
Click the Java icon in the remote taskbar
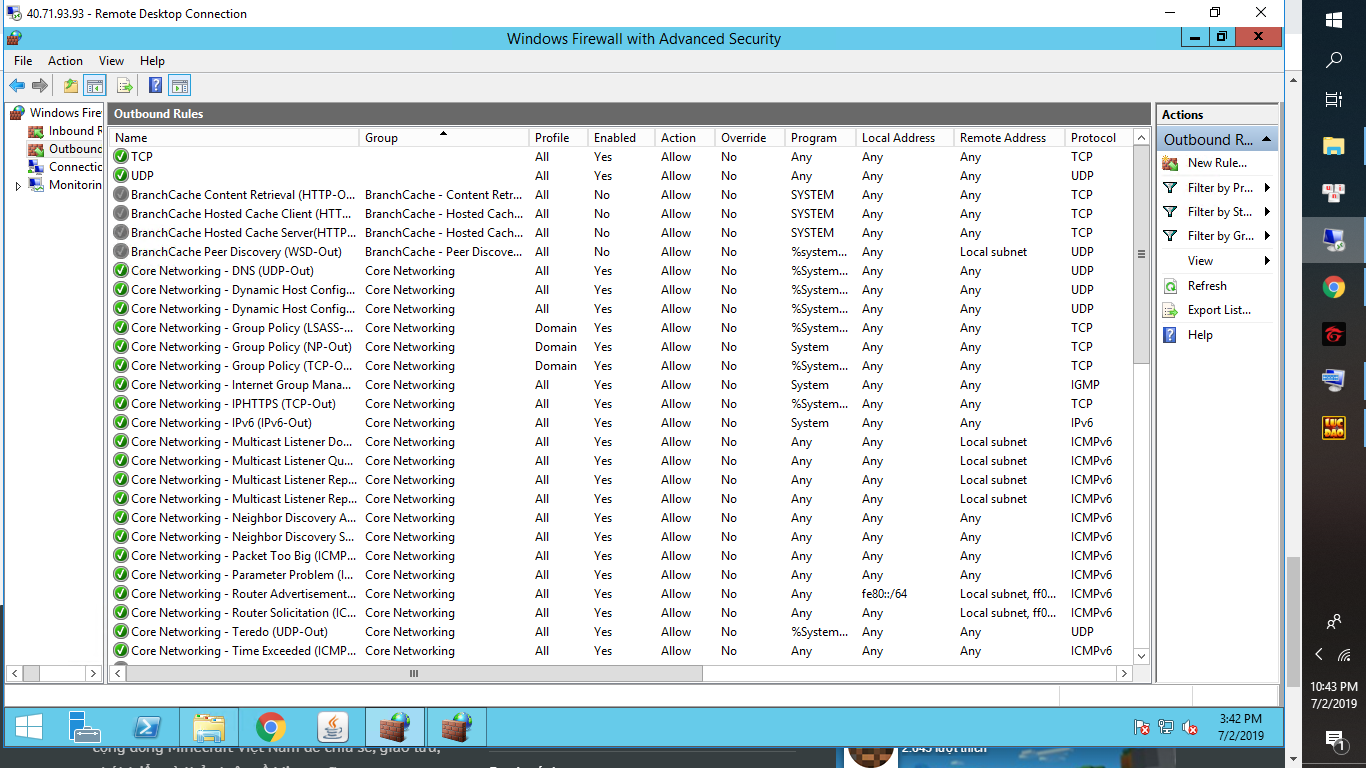coord(332,727)
